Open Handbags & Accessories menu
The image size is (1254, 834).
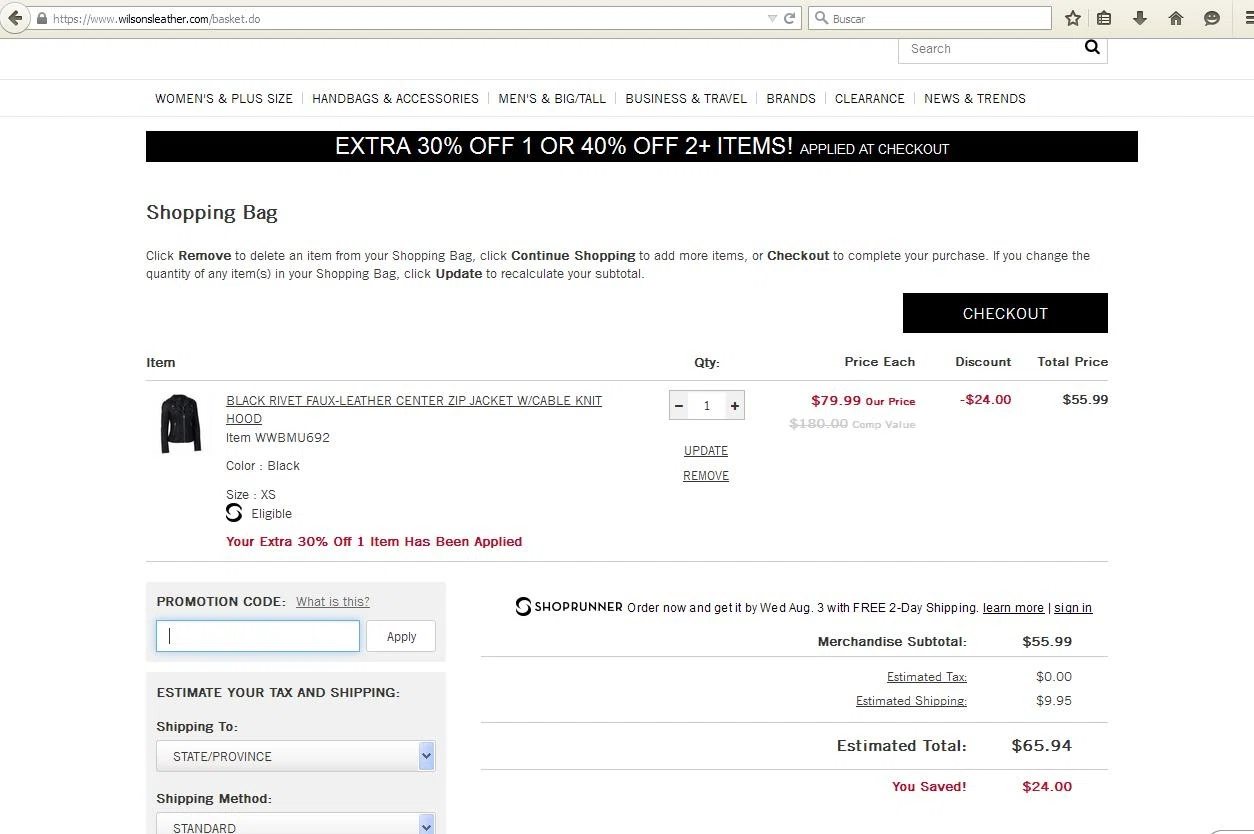pyautogui.click(x=395, y=98)
